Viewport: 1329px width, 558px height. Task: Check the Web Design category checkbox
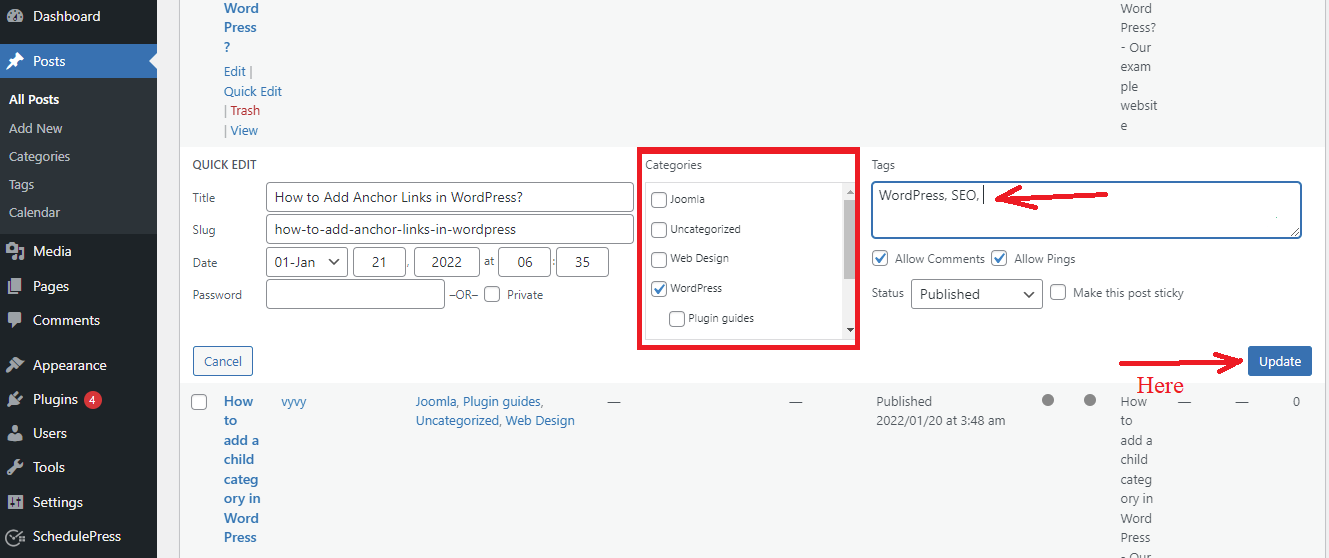[659, 260]
